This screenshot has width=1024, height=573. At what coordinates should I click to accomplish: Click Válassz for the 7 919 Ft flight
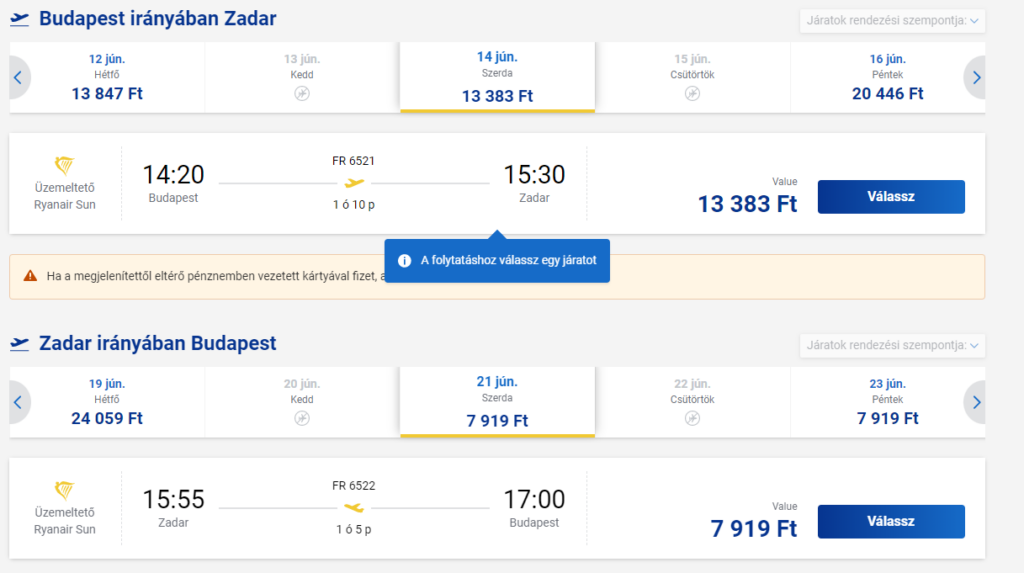pyautogui.click(x=891, y=521)
